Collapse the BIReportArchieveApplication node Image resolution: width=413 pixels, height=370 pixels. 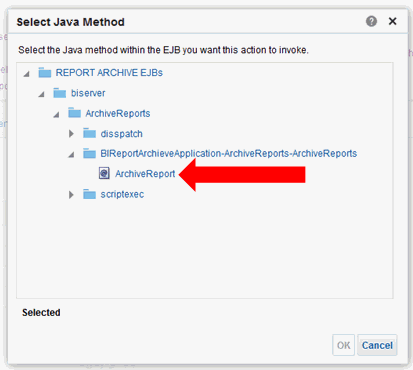(x=71, y=155)
